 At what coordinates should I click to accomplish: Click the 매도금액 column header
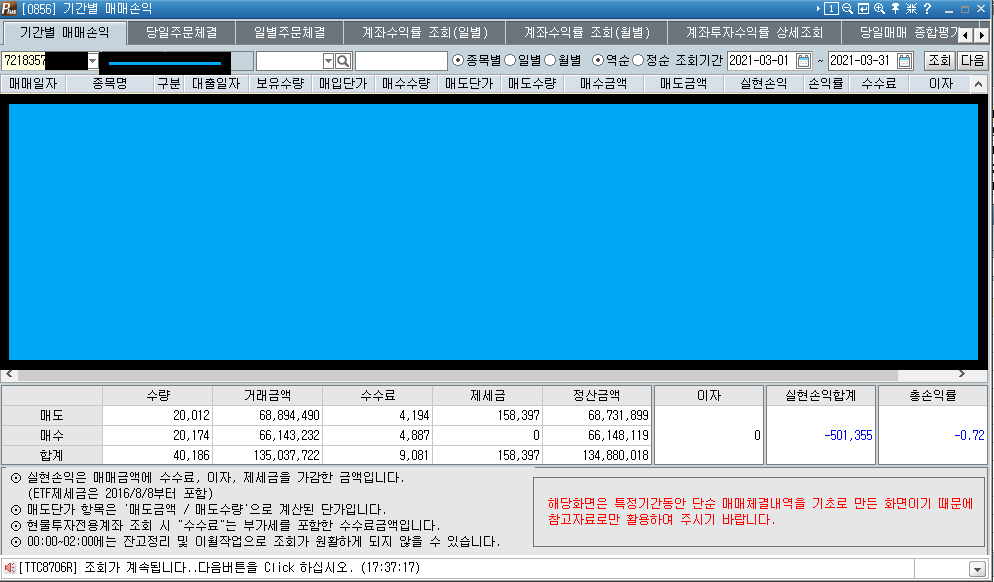click(x=683, y=84)
